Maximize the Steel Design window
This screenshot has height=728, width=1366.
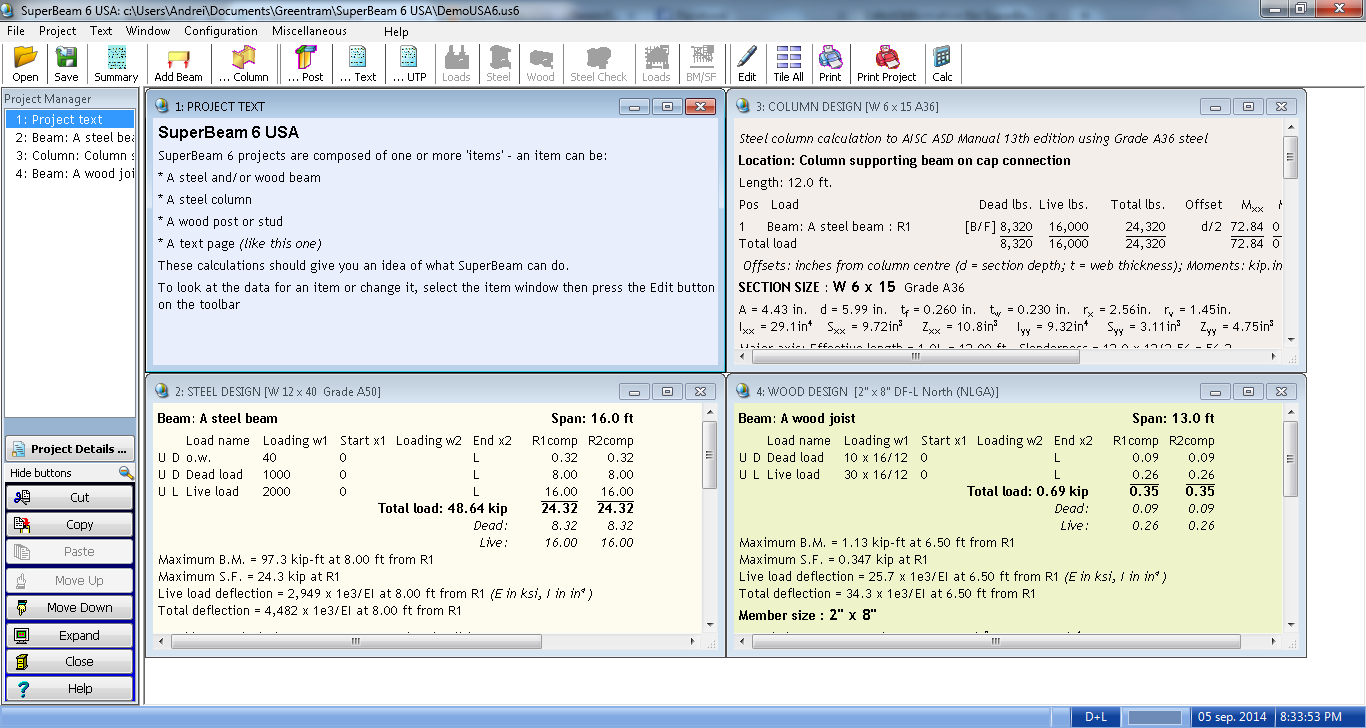pyautogui.click(x=668, y=391)
